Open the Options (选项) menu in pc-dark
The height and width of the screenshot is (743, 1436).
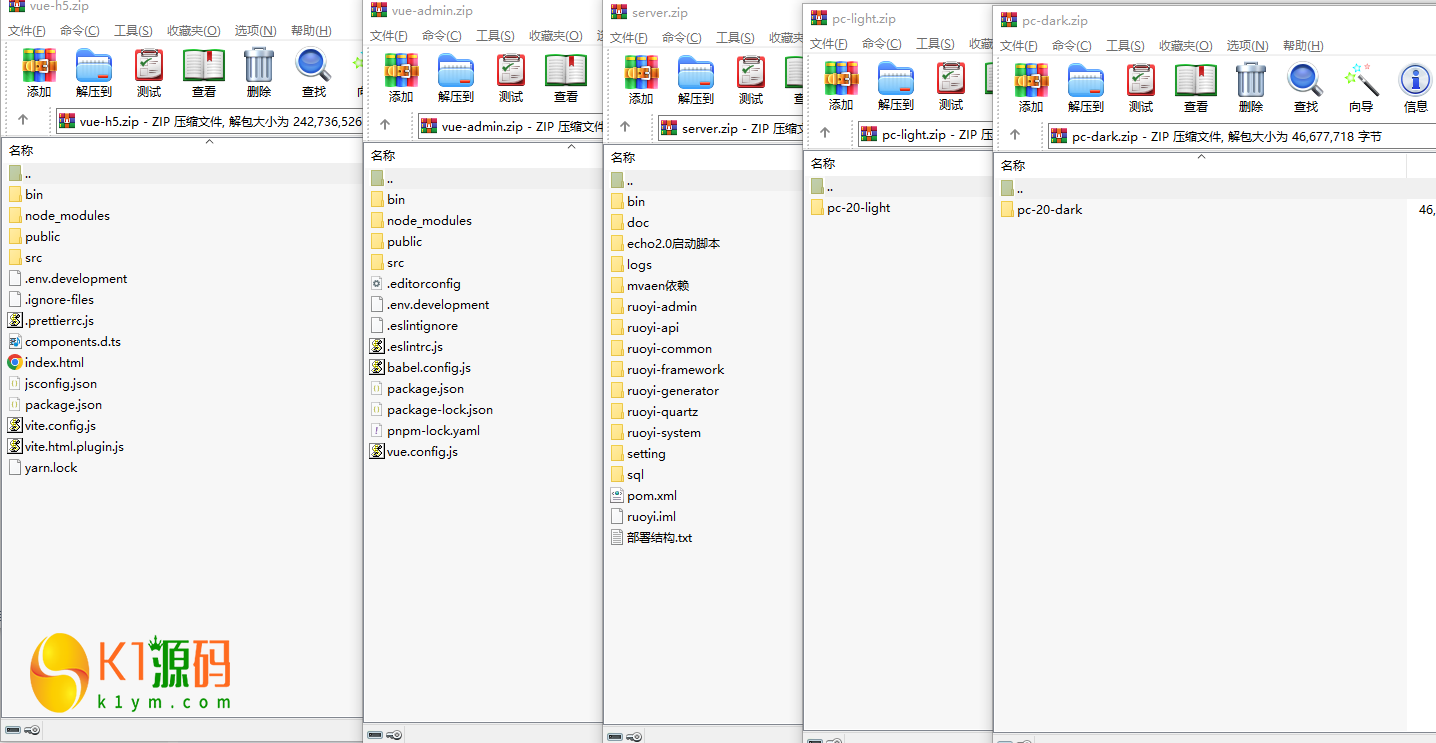pos(1247,46)
